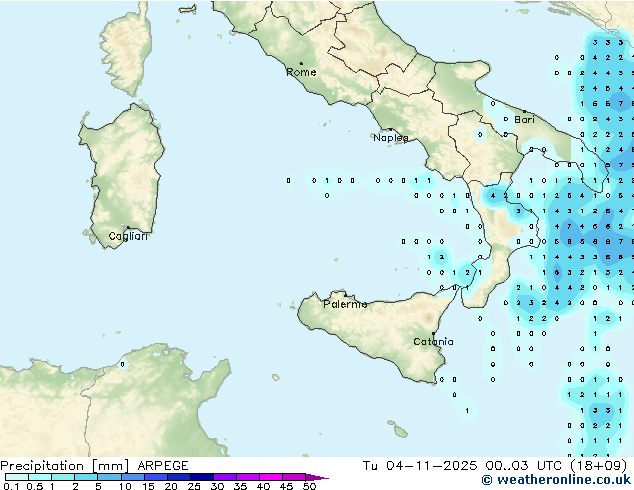Viewport: 634px width, 490px height.
Task: Click the over-50 mm arrow tip of legend
Action: (x=317, y=477)
